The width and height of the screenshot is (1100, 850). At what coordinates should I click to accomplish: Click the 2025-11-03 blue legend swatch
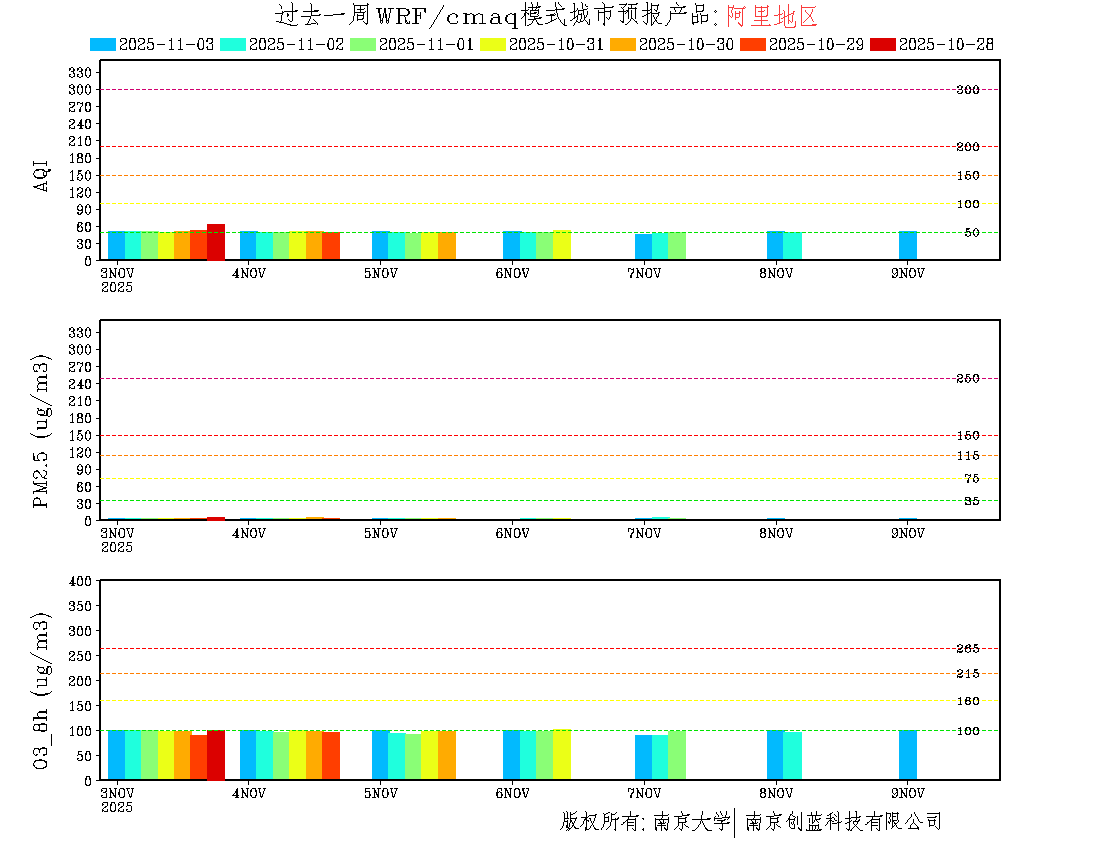coord(103,44)
